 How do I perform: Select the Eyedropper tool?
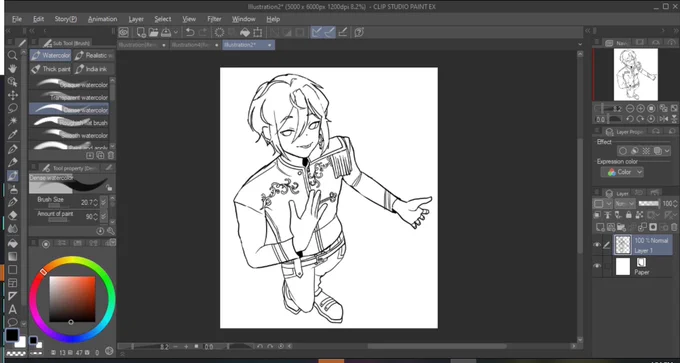pyautogui.click(x=13, y=134)
